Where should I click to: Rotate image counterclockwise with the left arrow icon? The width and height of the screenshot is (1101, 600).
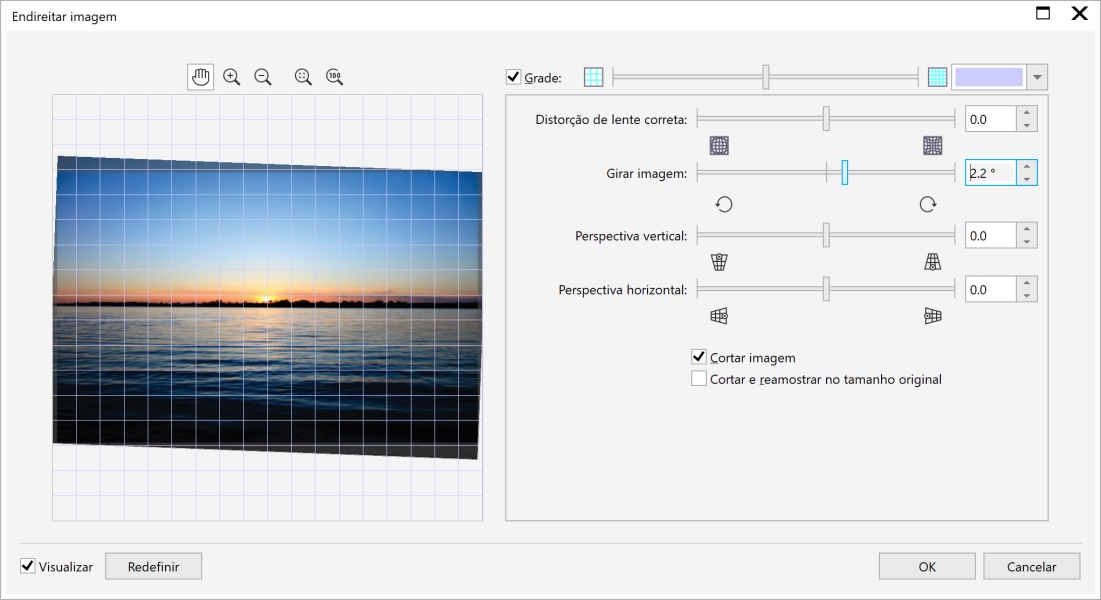pyautogui.click(x=724, y=204)
